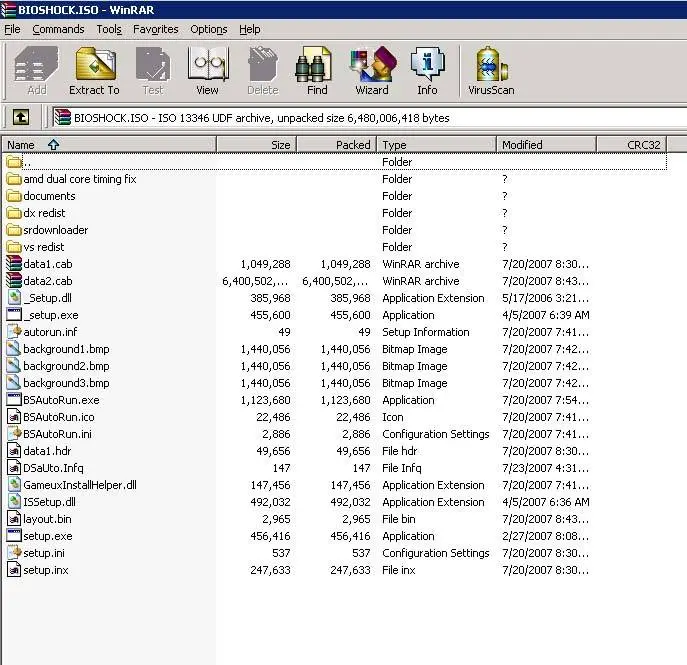Click 'Setup Information' type cell

425,332
